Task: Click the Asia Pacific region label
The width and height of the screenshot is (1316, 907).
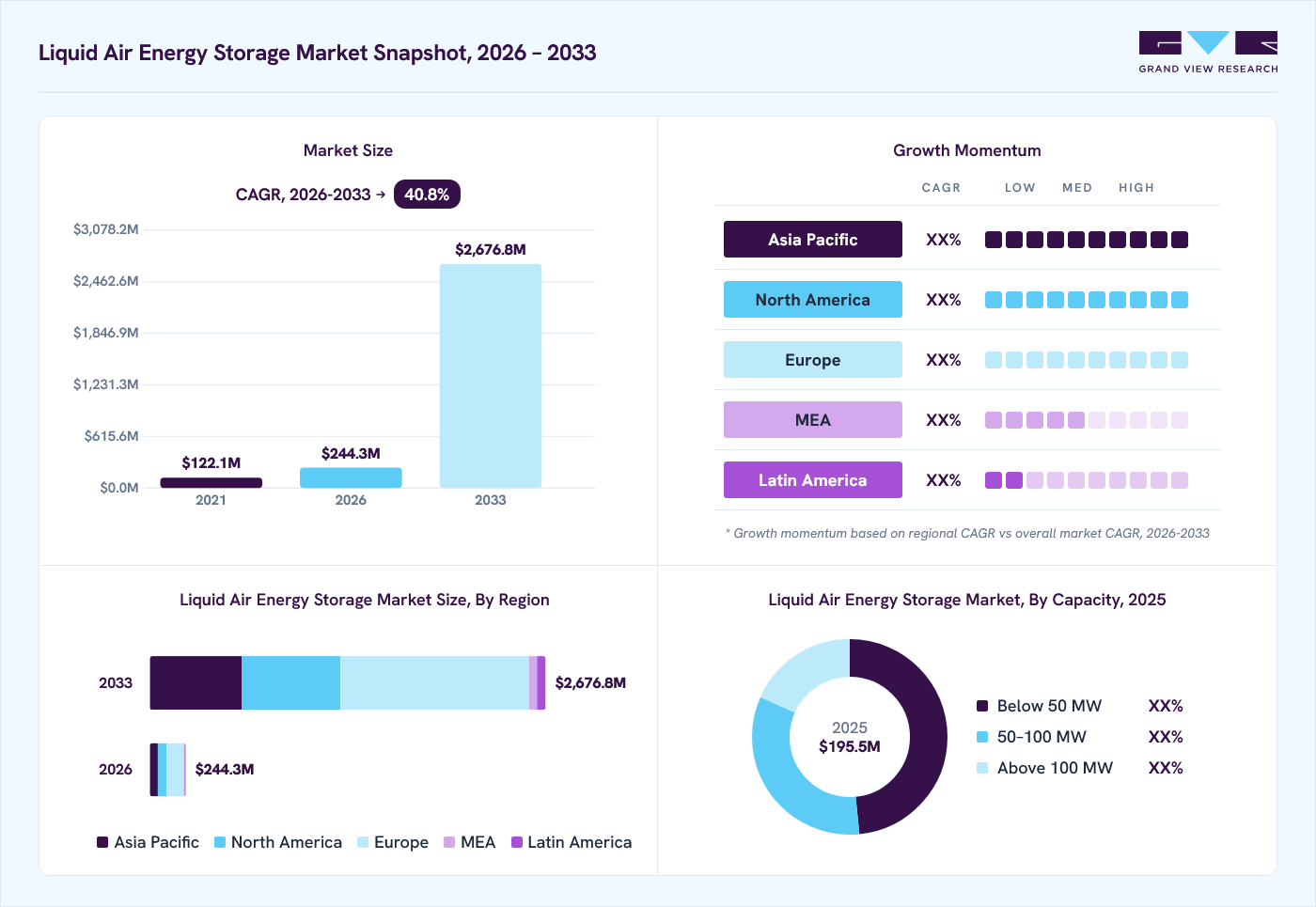Action: coord(813,240)
